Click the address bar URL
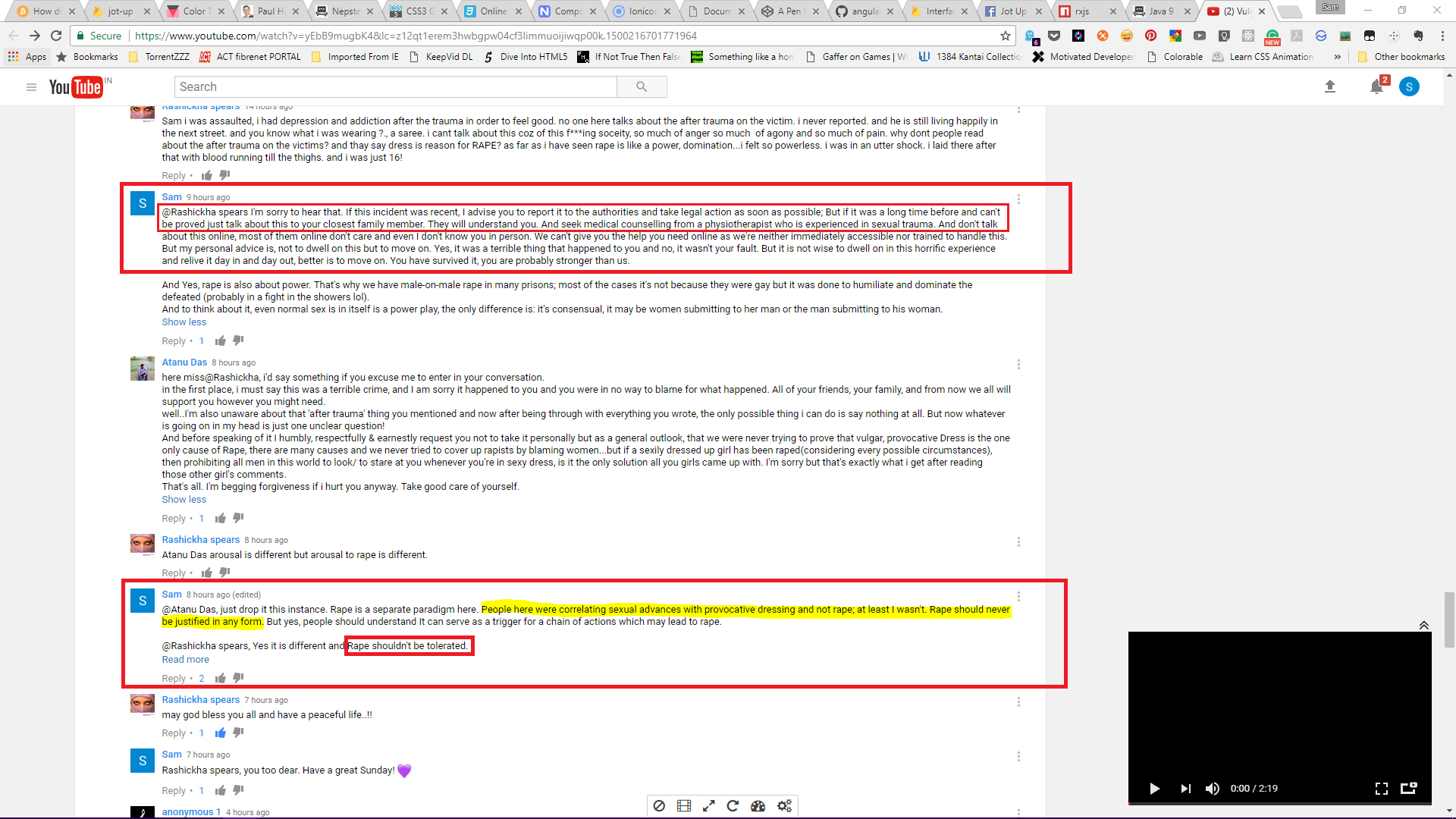 point(416,36)
